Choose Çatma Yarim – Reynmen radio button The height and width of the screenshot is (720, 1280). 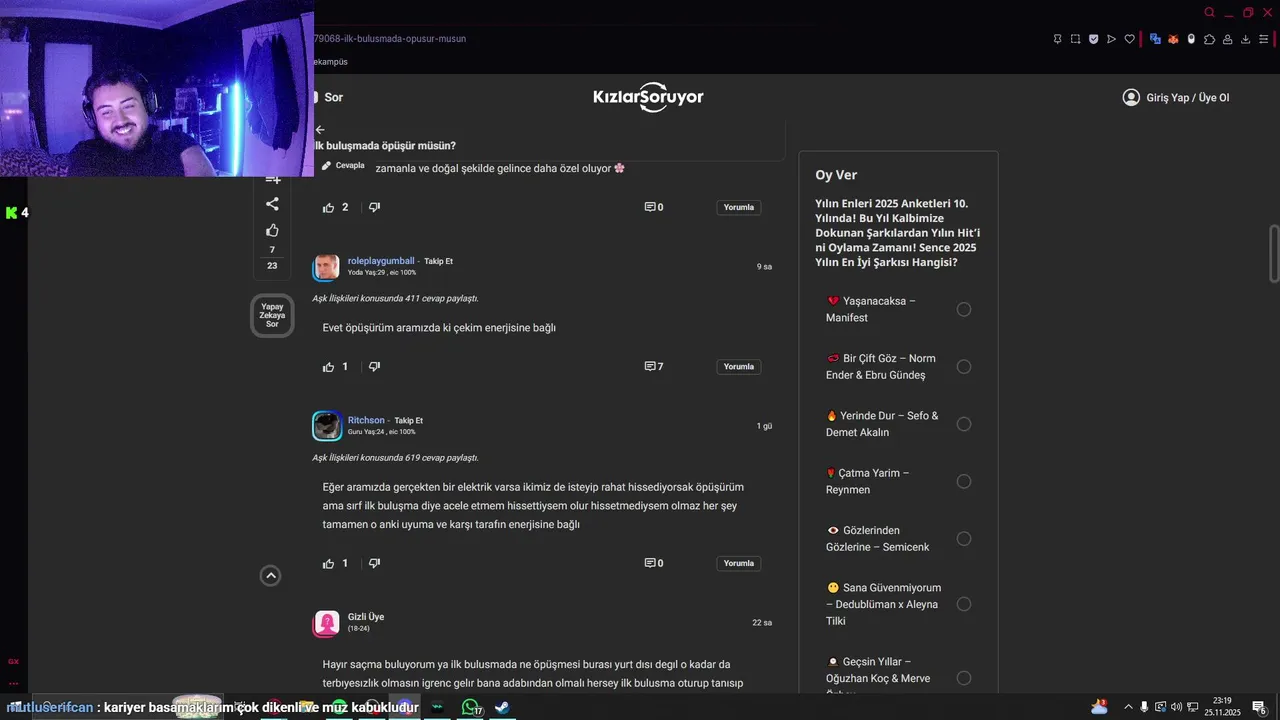click(x=964, y=482)
